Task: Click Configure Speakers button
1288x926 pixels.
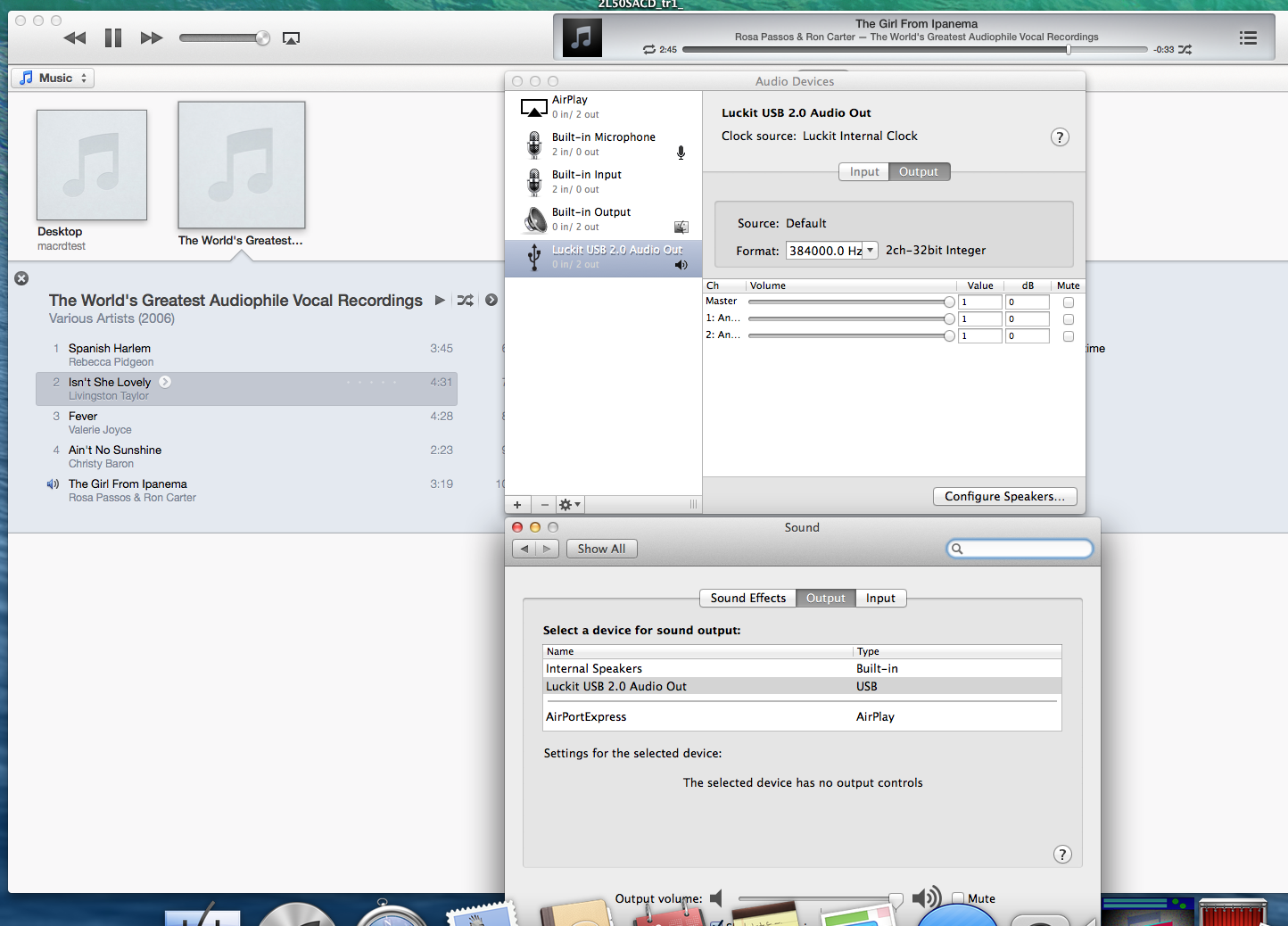Action: 1004,497
